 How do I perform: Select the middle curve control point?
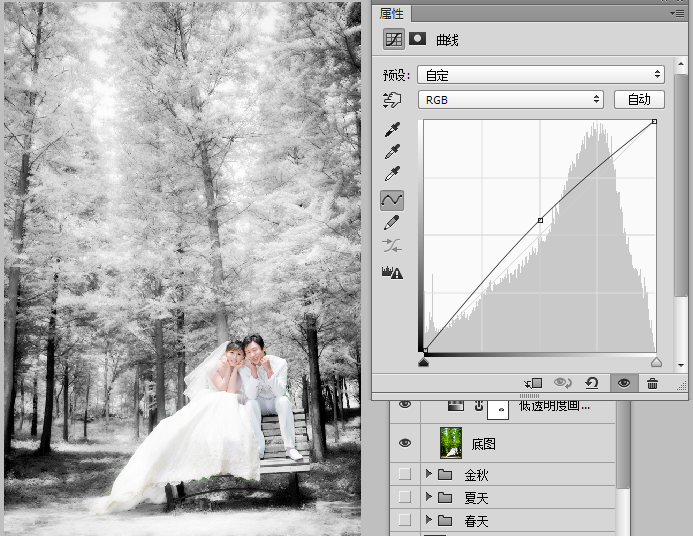pos(540,220)
